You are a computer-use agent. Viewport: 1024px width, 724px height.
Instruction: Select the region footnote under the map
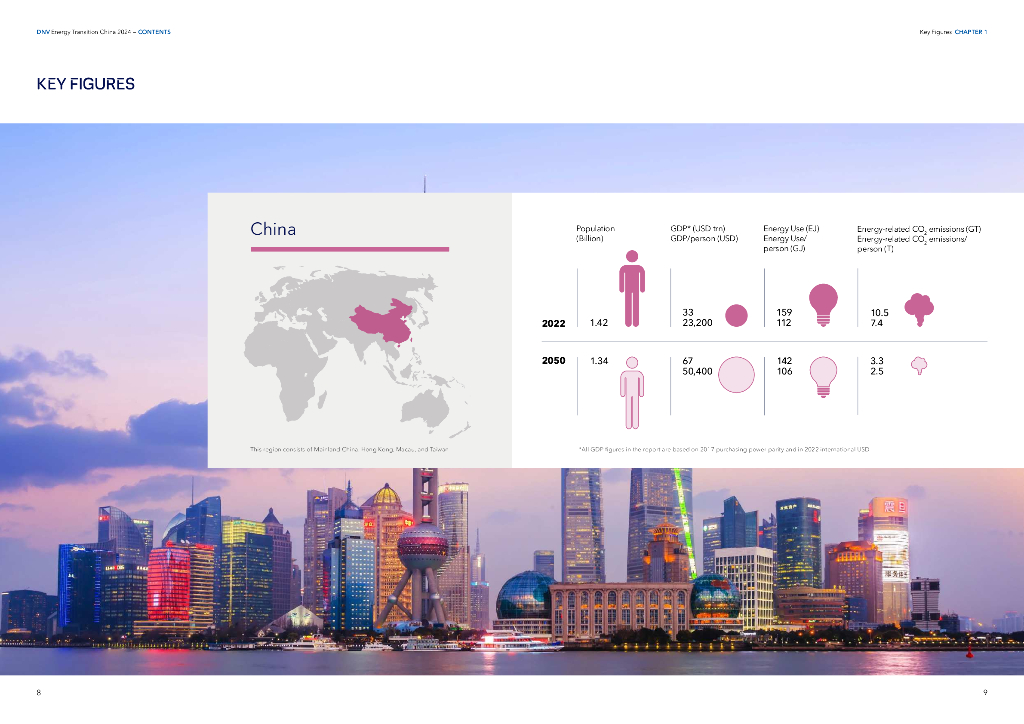tap(349, 449)
